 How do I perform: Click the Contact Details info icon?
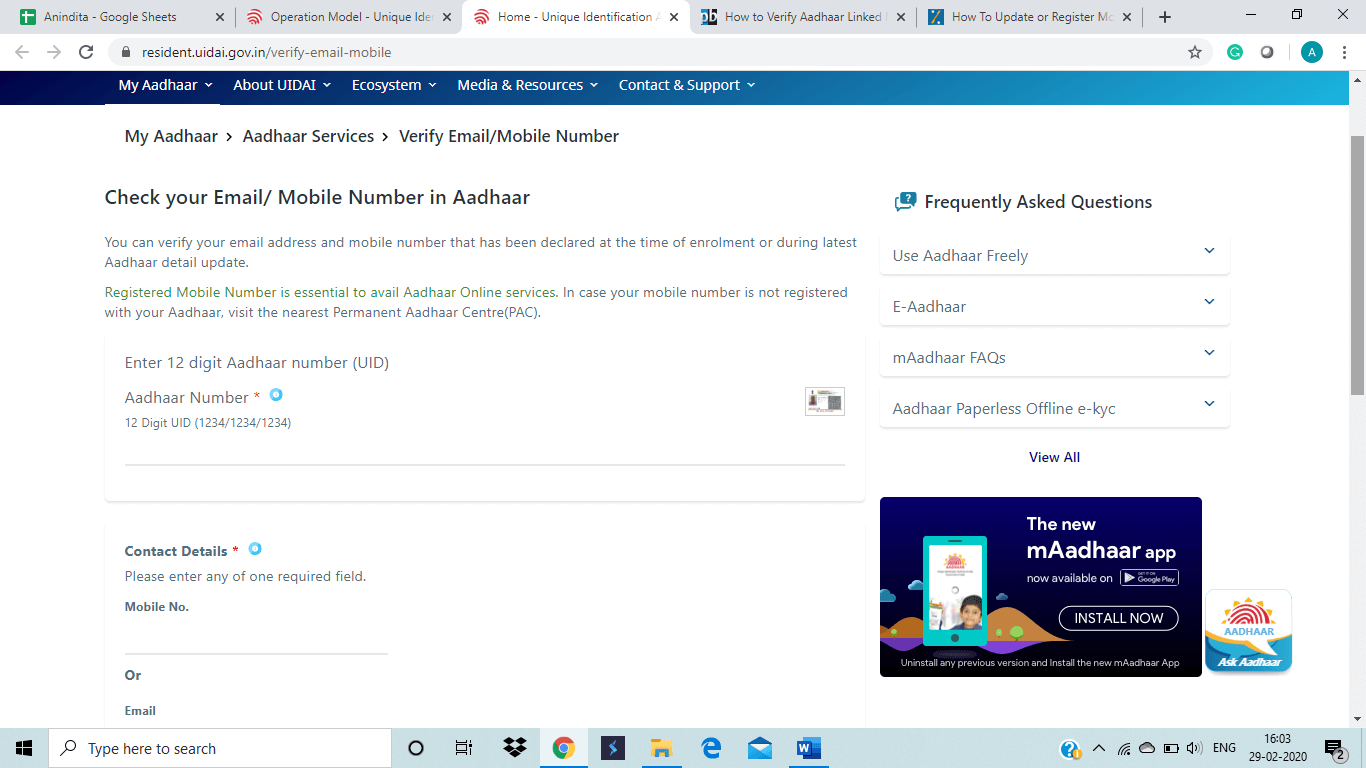coord(255,549)
